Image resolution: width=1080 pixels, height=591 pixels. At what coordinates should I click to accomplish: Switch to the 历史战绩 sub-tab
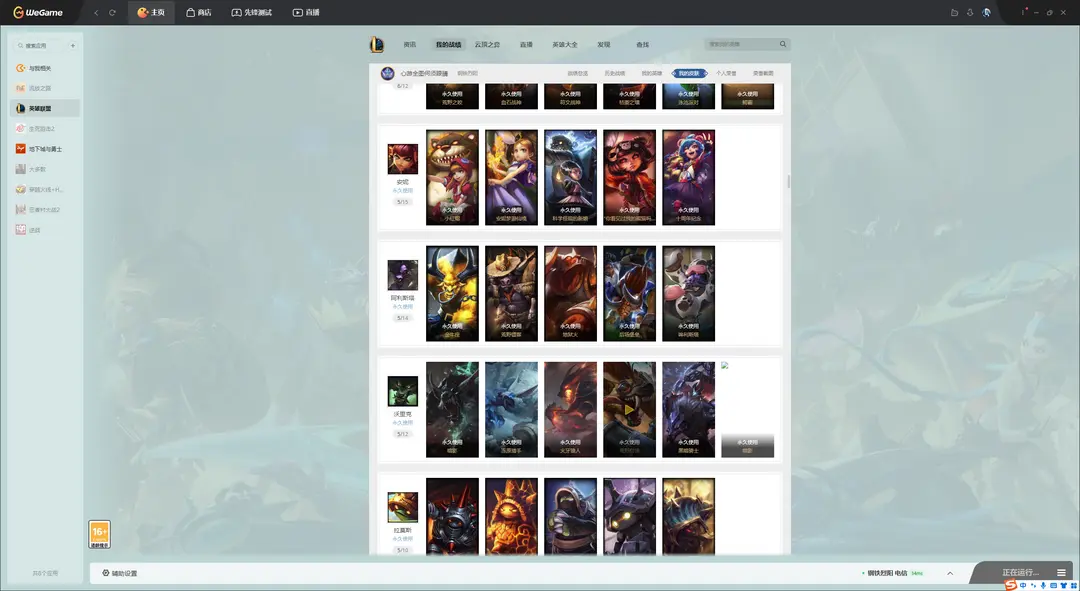[x=614, y=73]
